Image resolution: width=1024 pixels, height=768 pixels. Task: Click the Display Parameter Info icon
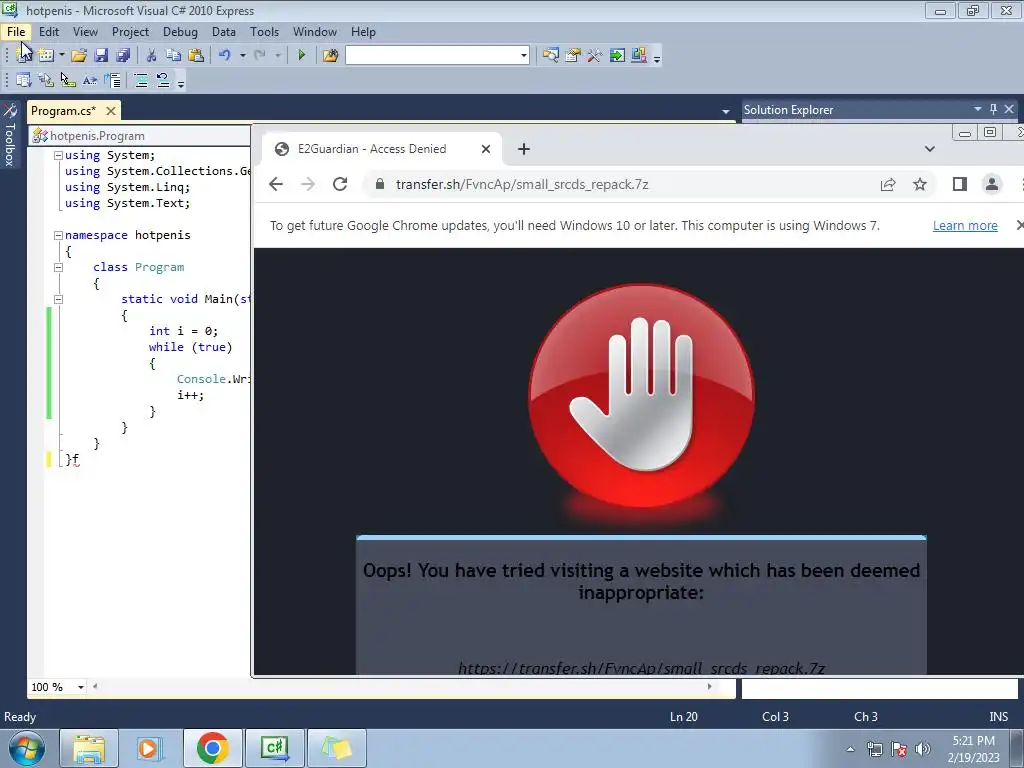pyautogui.click(x=46, y=80)
